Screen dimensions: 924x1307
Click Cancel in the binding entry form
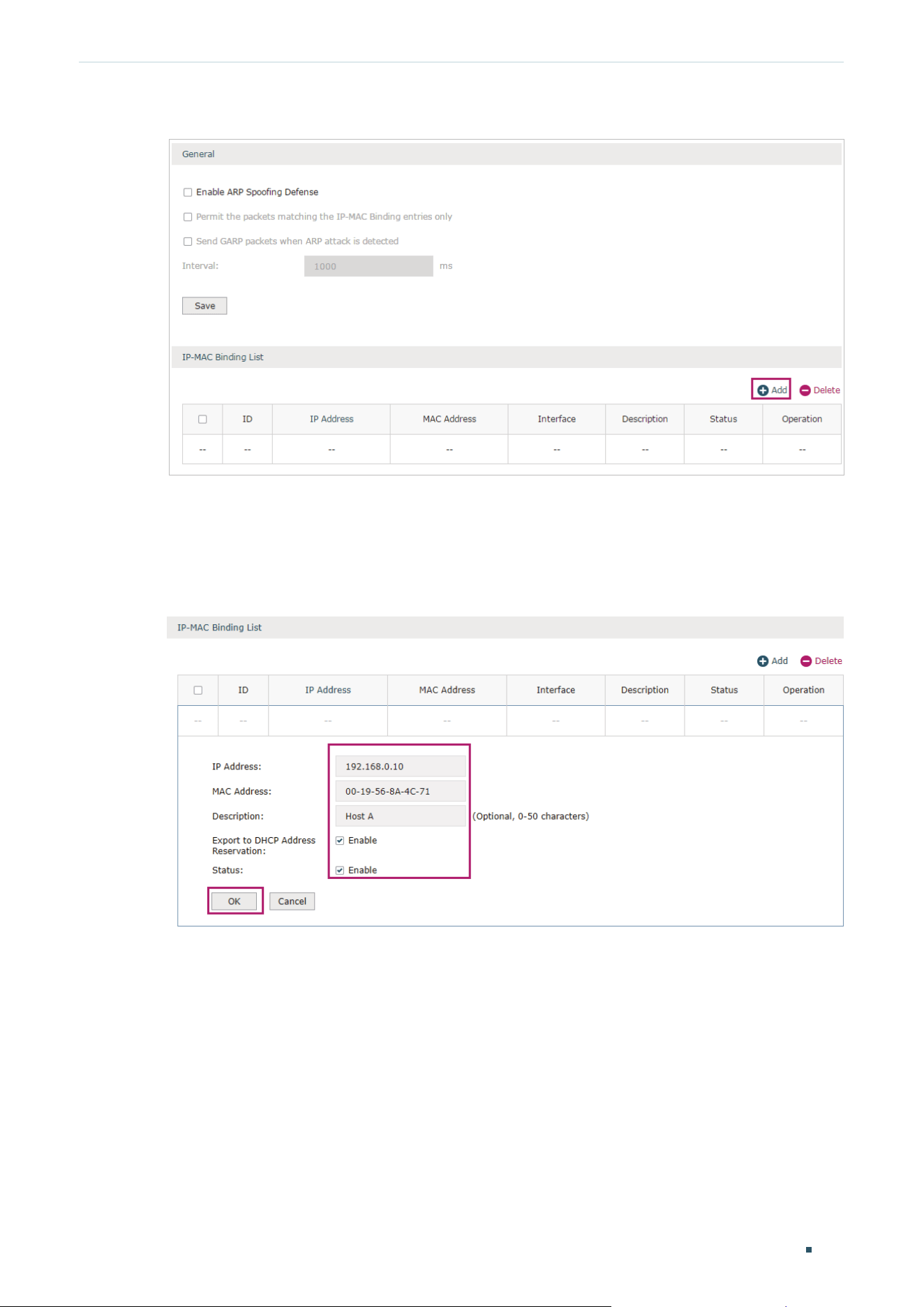[x=292, y=901]
